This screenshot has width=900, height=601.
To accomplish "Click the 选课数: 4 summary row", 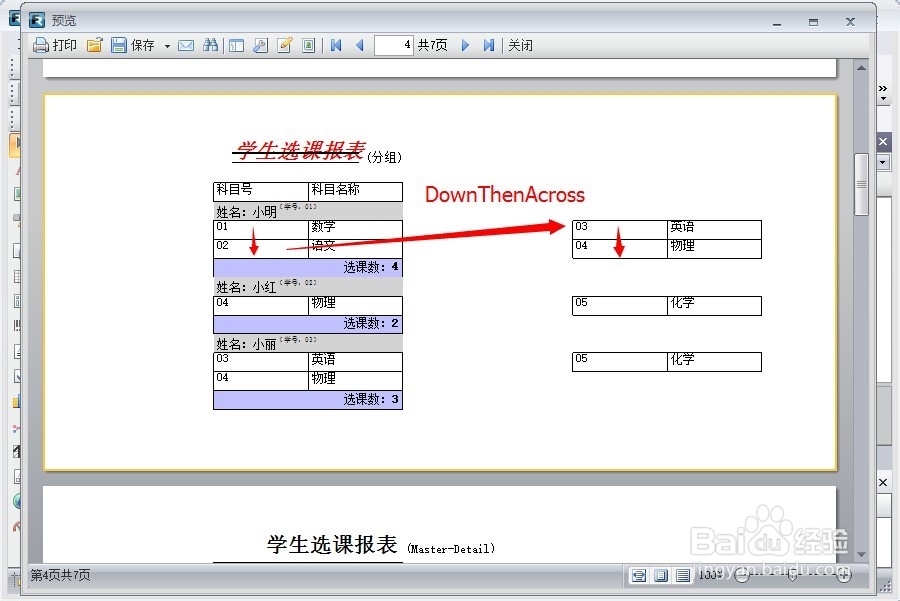I will (x=308, y=267).
